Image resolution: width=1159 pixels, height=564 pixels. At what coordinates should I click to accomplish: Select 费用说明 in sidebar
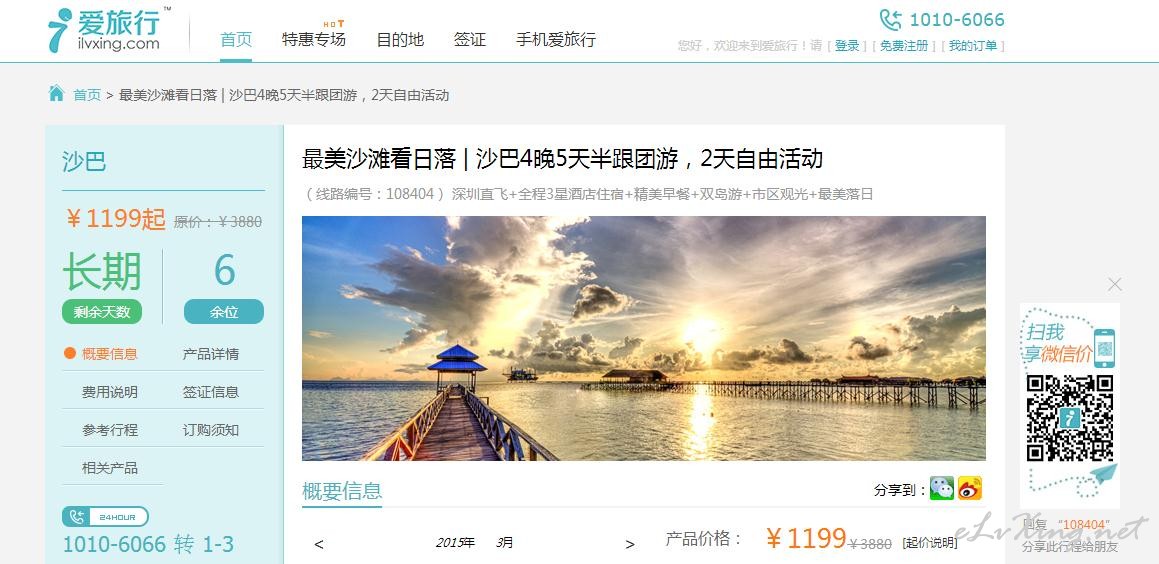click(109, 393)
